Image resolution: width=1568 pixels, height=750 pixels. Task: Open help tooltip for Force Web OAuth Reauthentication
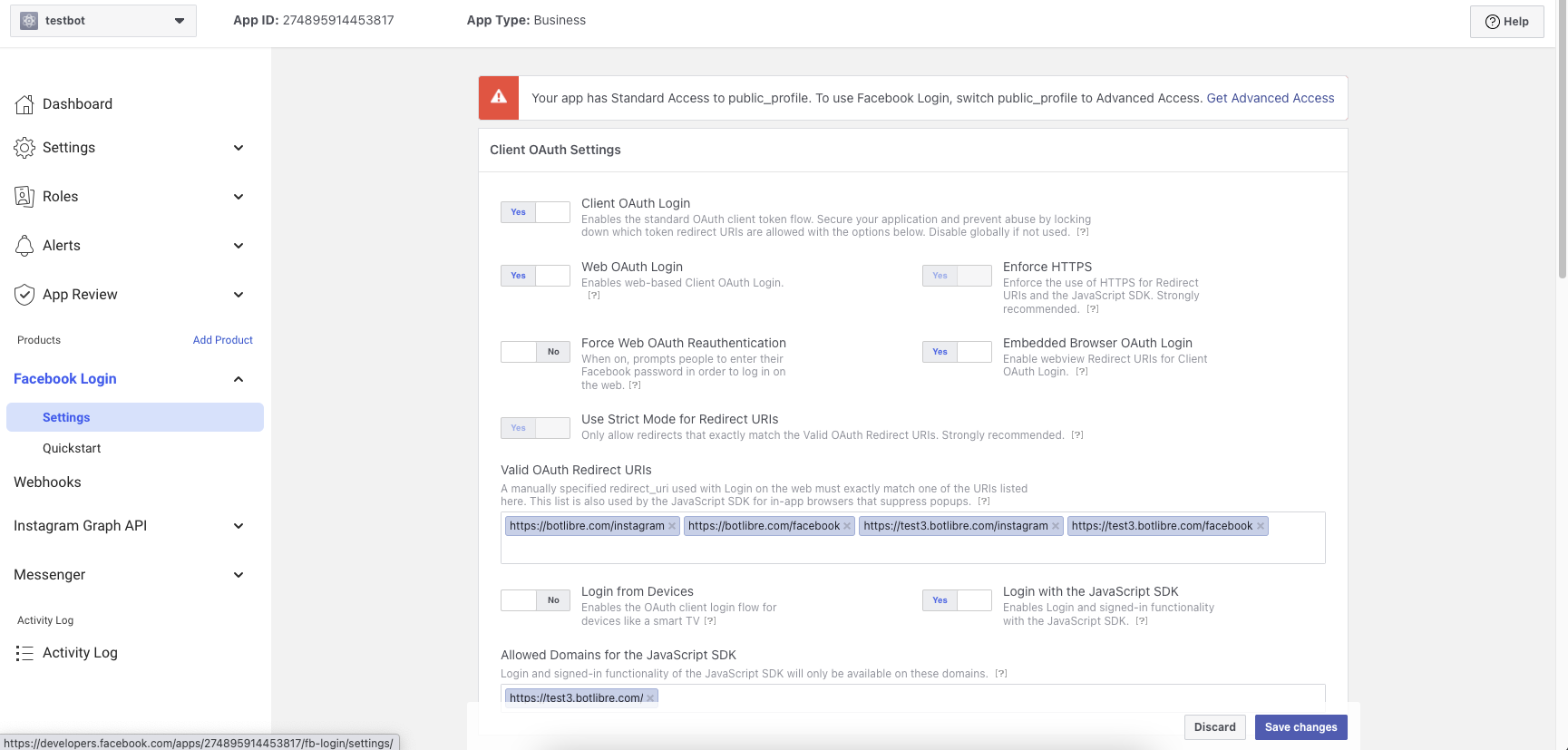[x=635, y=385]
